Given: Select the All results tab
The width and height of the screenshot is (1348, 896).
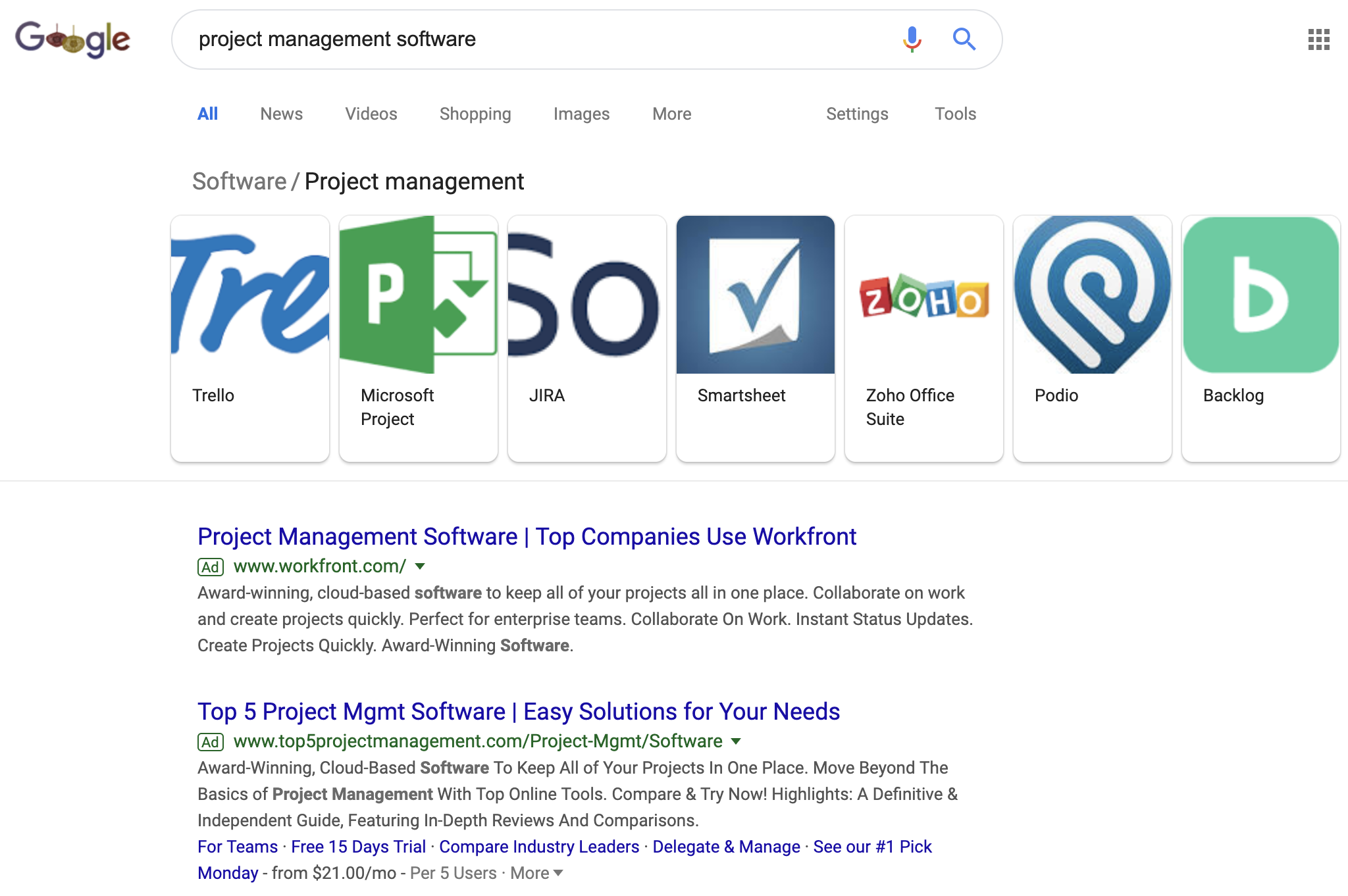Looking at the screenshot, I should pyautogui.click(x=207, y=114).
